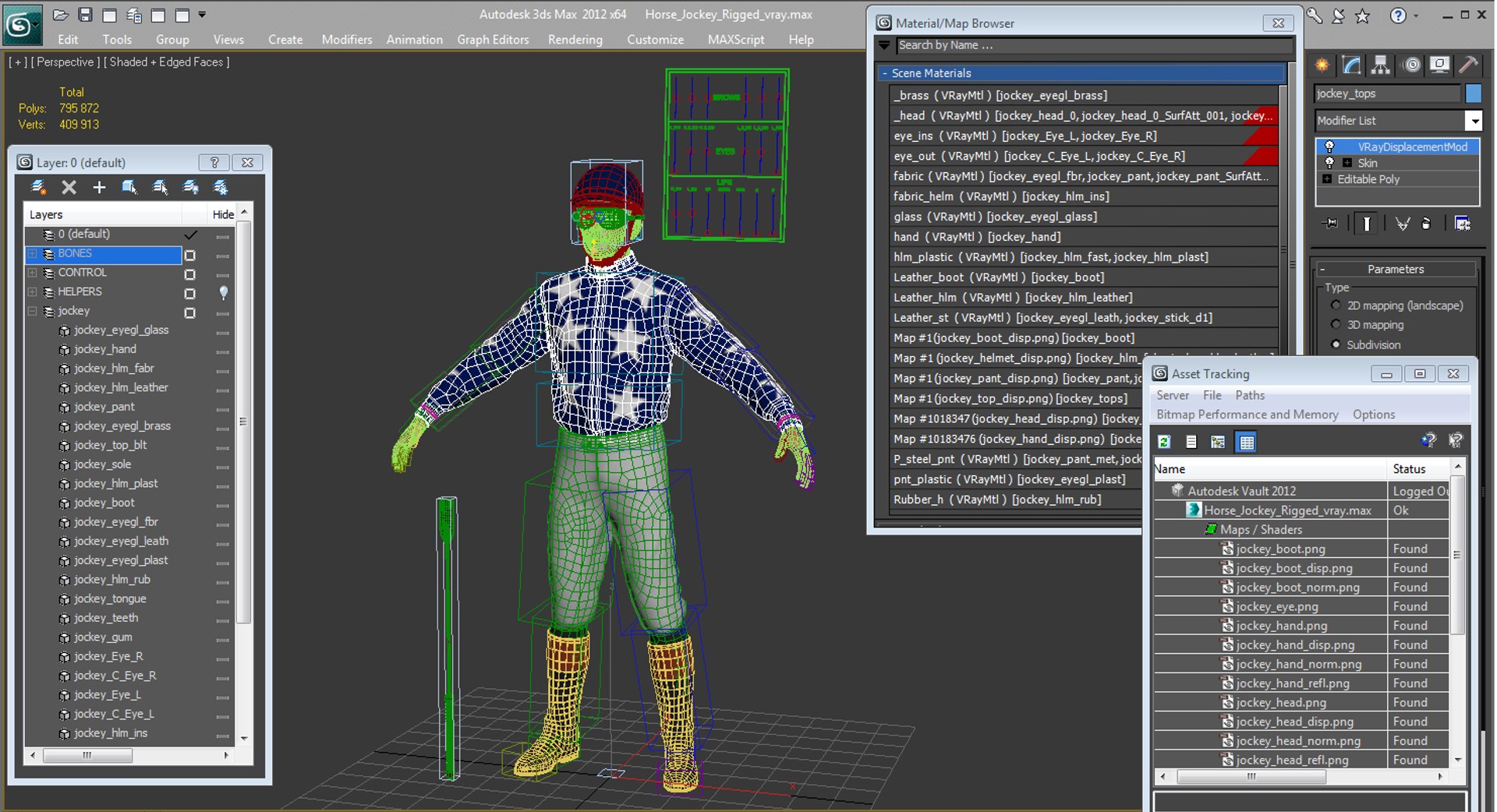Click Freeze/Unfreeze All Layers snowflake icon

pyautogui.click(x=221, y=187)
